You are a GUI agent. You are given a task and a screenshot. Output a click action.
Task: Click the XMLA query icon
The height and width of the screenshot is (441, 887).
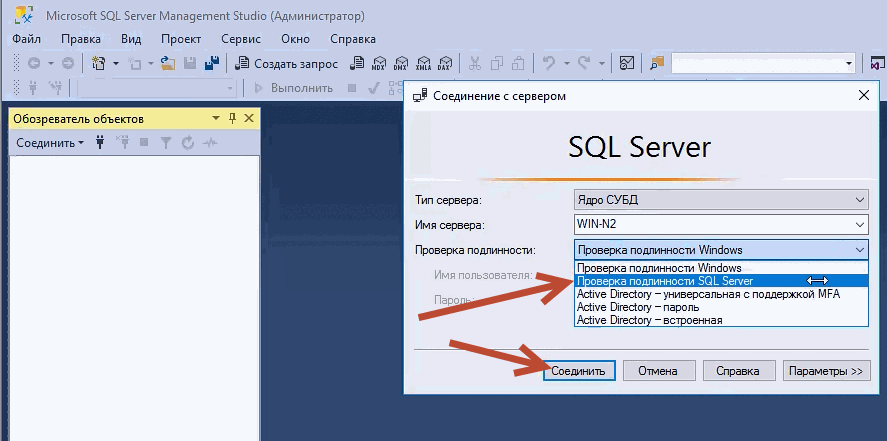coord(424,63)
